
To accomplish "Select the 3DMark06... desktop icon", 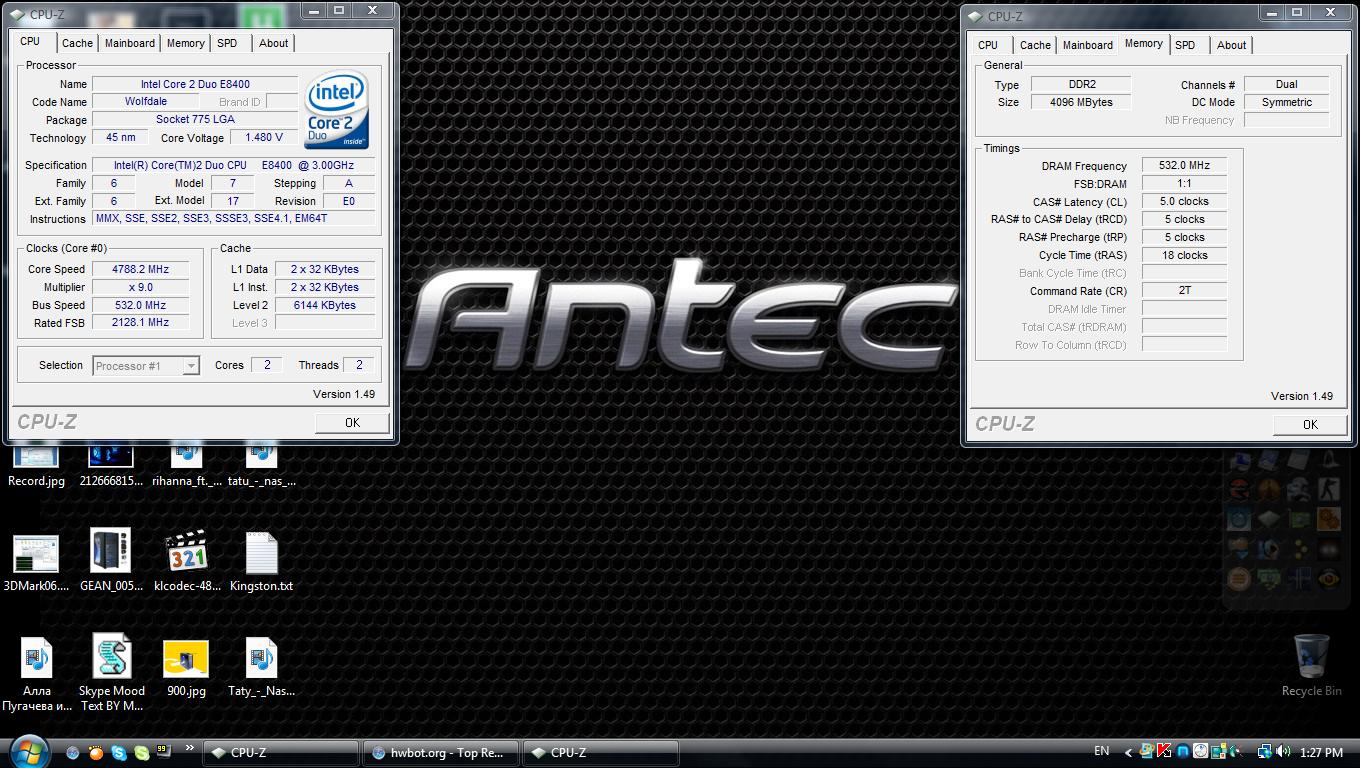I will (x=36, y=562).
